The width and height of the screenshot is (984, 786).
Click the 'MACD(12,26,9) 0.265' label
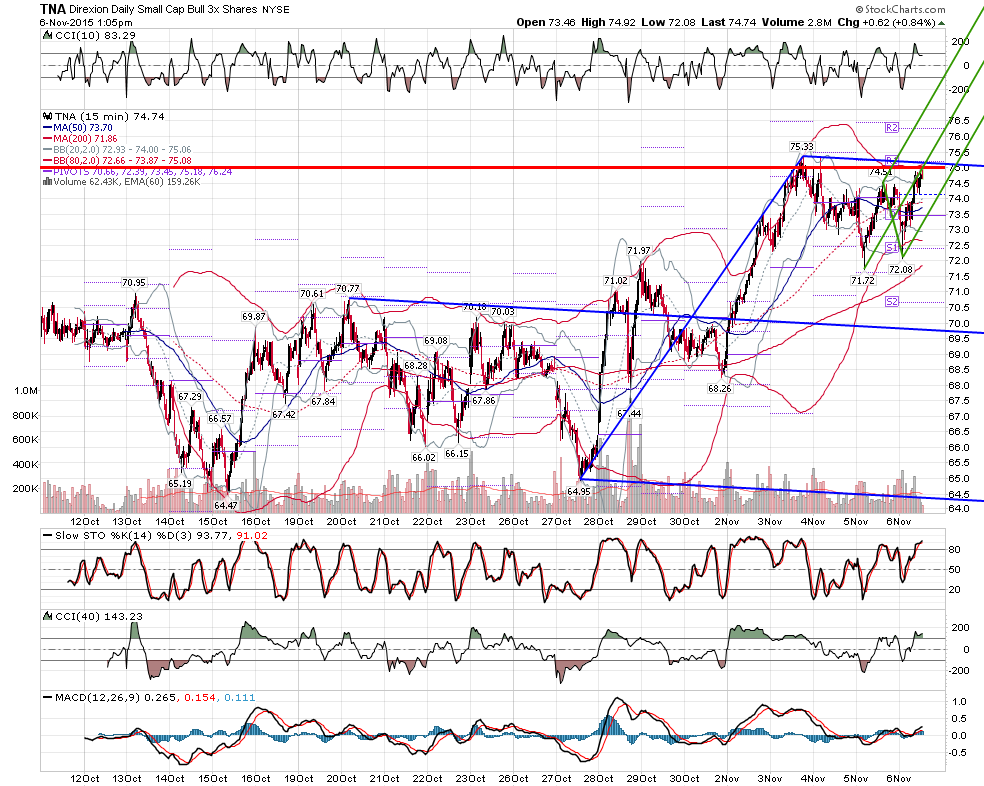115,697
